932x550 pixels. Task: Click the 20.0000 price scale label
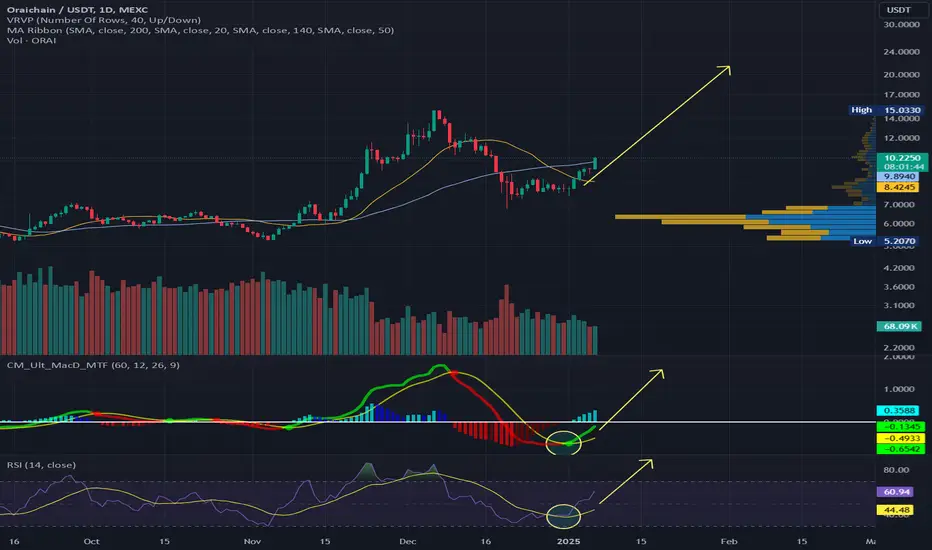coord(901,74)
